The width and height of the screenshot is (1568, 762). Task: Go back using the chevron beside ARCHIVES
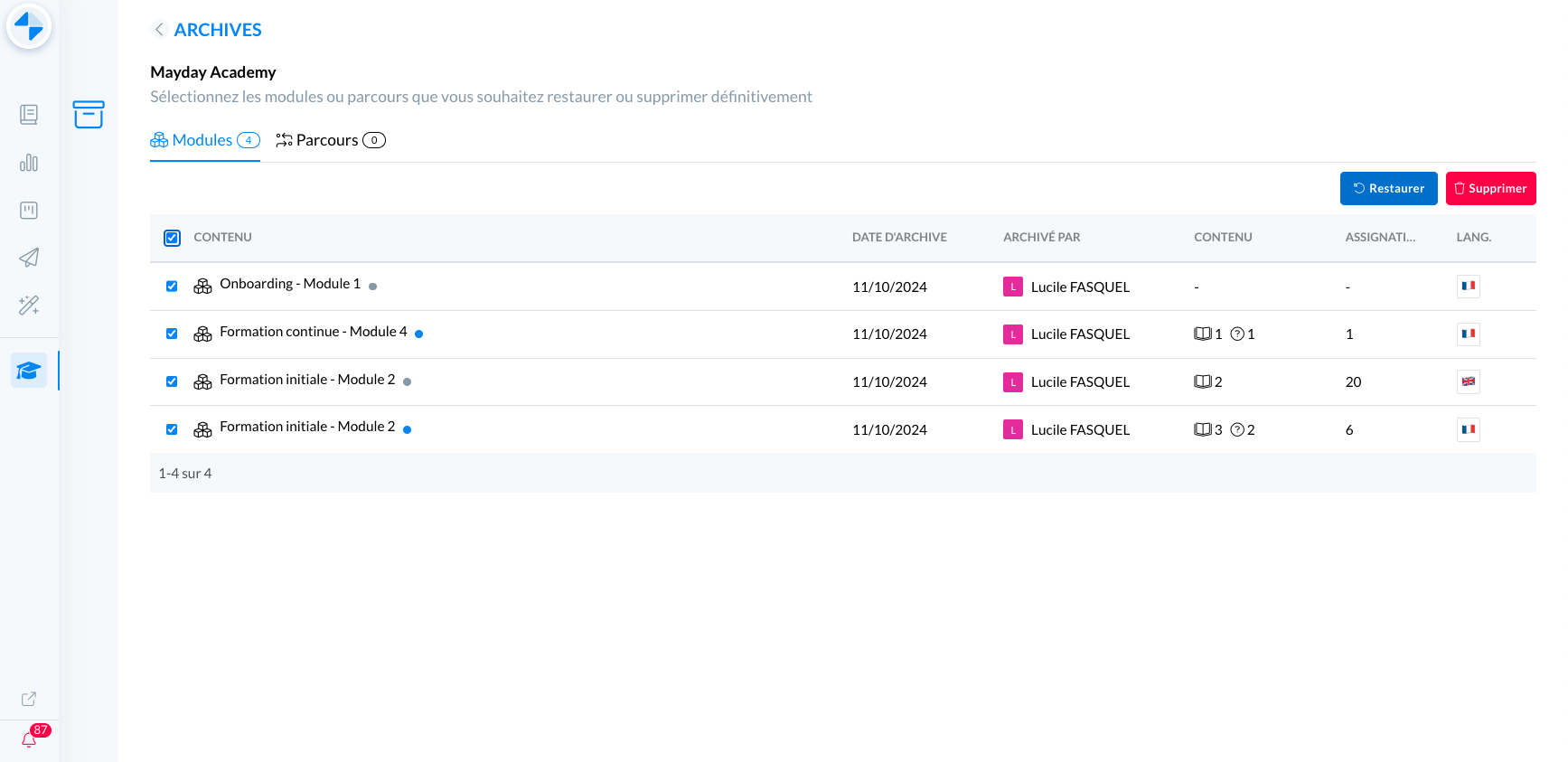(x=159, y=30)
